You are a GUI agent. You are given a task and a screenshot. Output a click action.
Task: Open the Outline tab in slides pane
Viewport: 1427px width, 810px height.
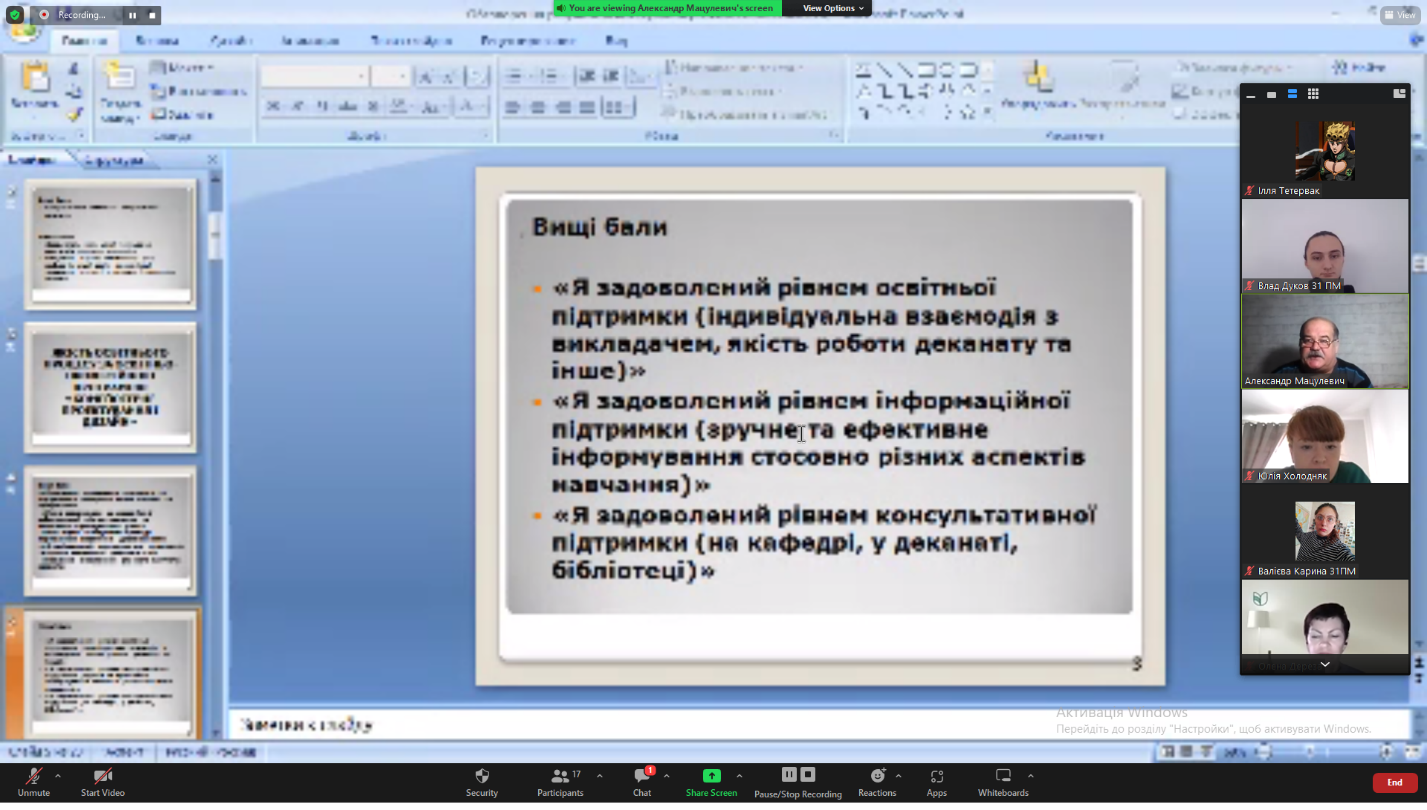click(x=113, y=160)
